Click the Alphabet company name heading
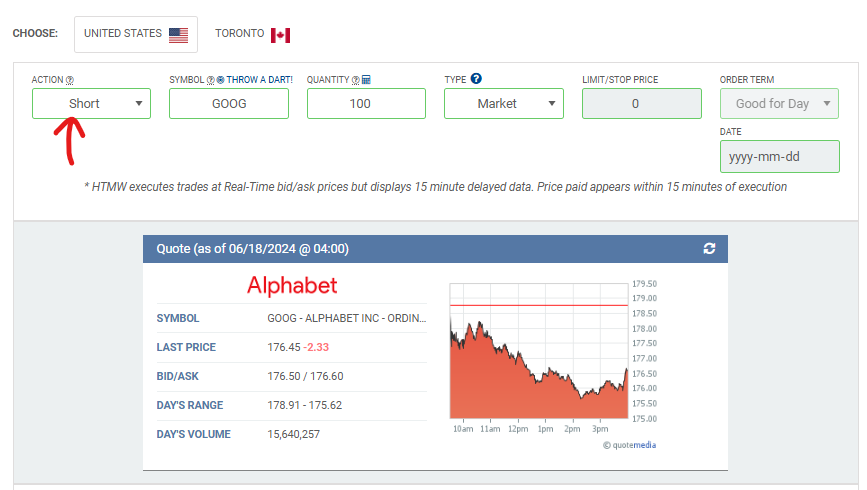This screenshot has width=867, height=490. 292,285
